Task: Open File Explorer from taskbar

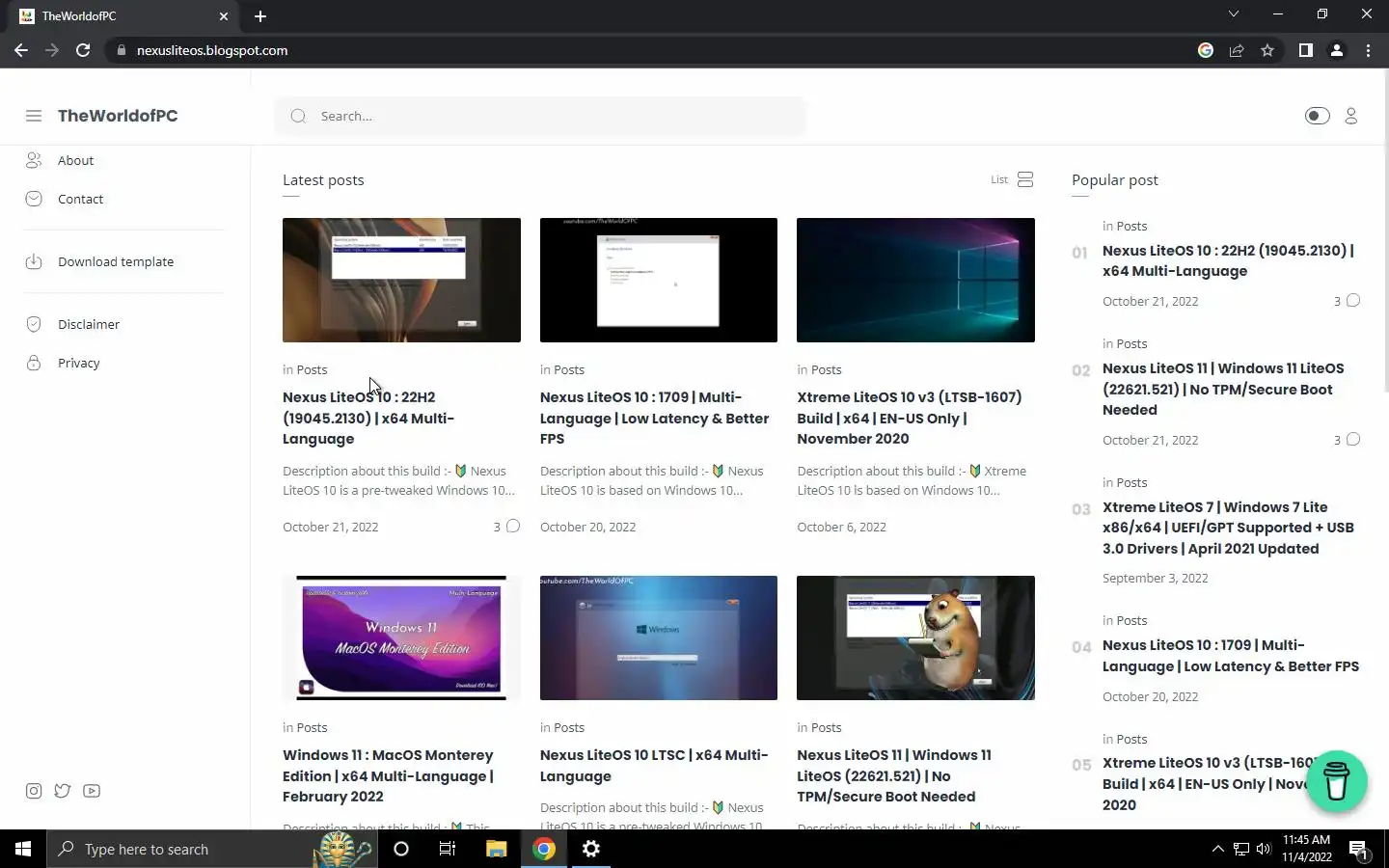Action: coord(496,849)
